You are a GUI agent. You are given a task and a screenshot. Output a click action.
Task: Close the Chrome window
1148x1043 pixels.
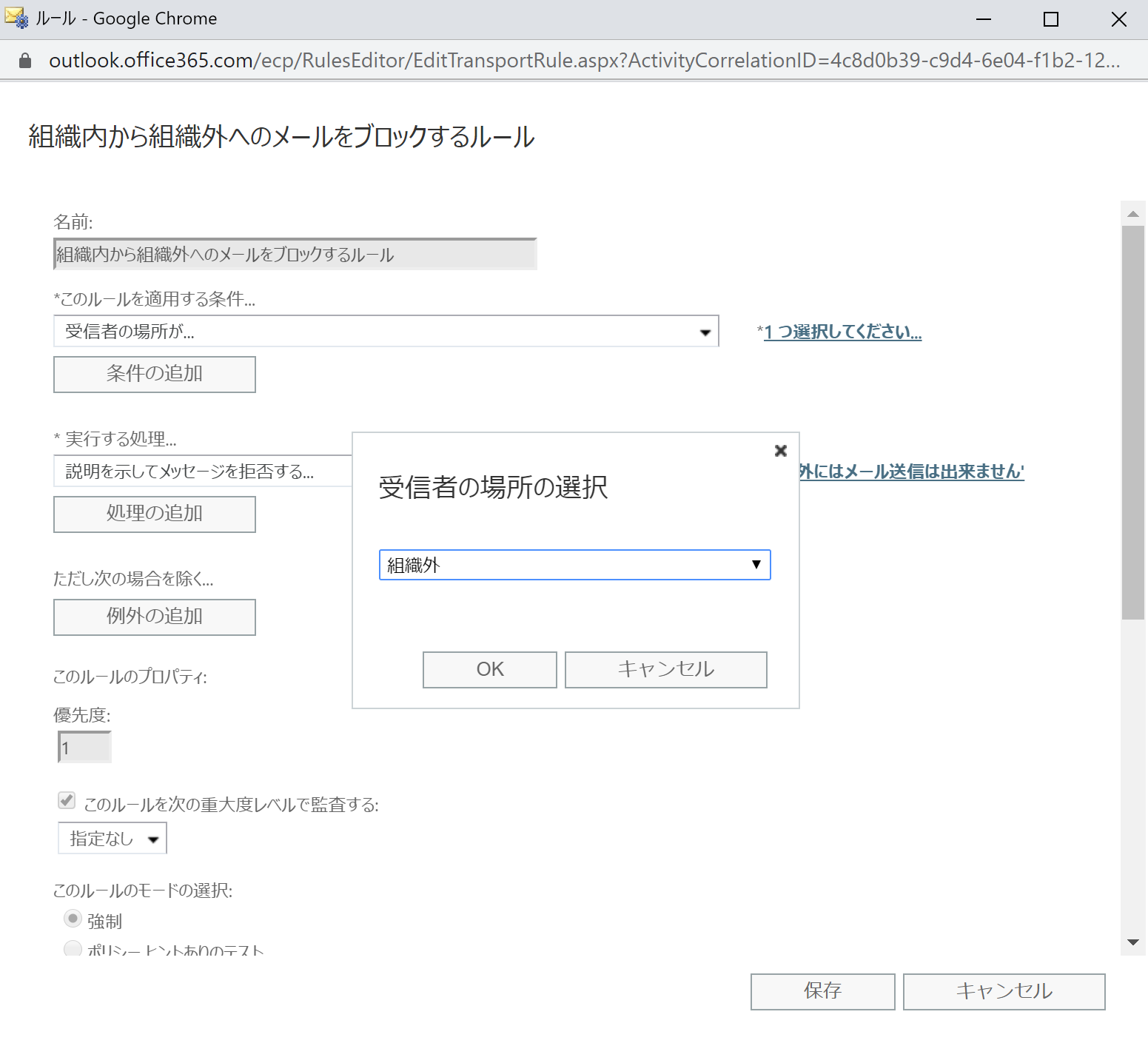[x=1119, y=19]
